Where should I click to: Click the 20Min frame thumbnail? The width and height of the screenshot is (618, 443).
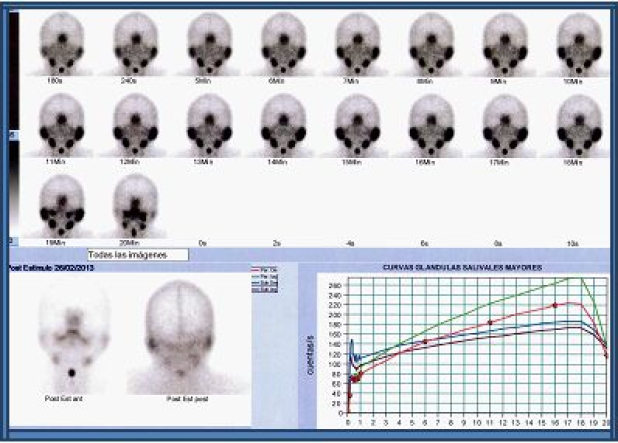point(135,208)
